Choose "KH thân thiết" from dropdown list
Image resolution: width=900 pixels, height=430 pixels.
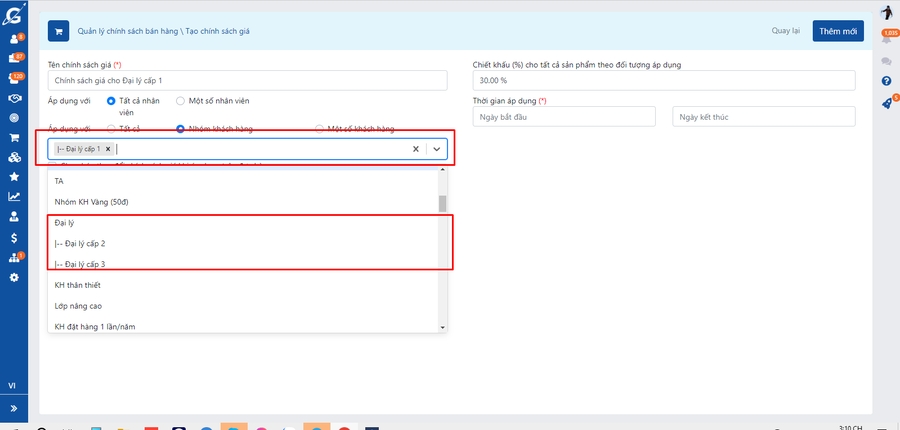point(80,285)
